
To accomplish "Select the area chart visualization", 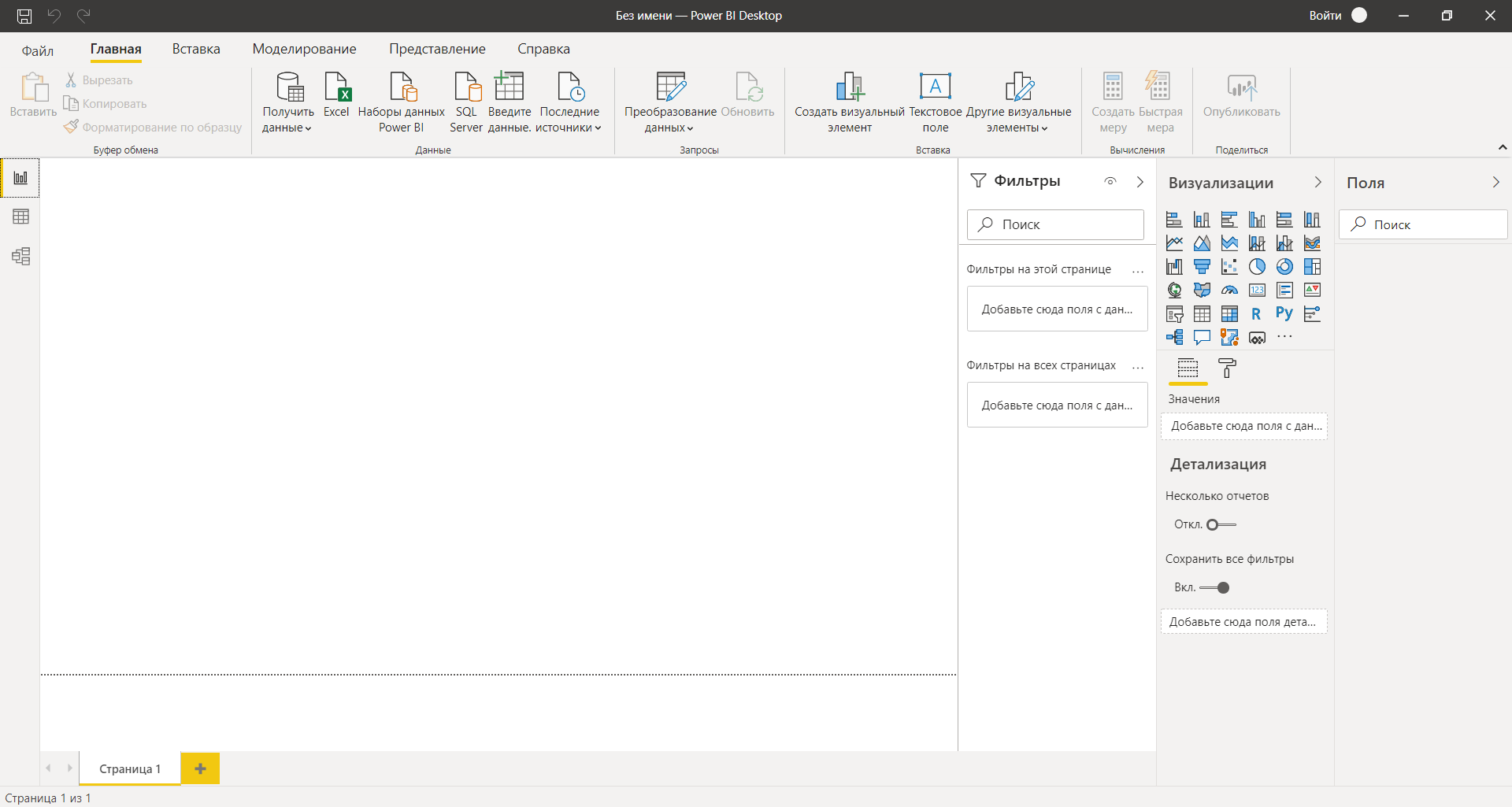I will click(x=1202, y=243).
